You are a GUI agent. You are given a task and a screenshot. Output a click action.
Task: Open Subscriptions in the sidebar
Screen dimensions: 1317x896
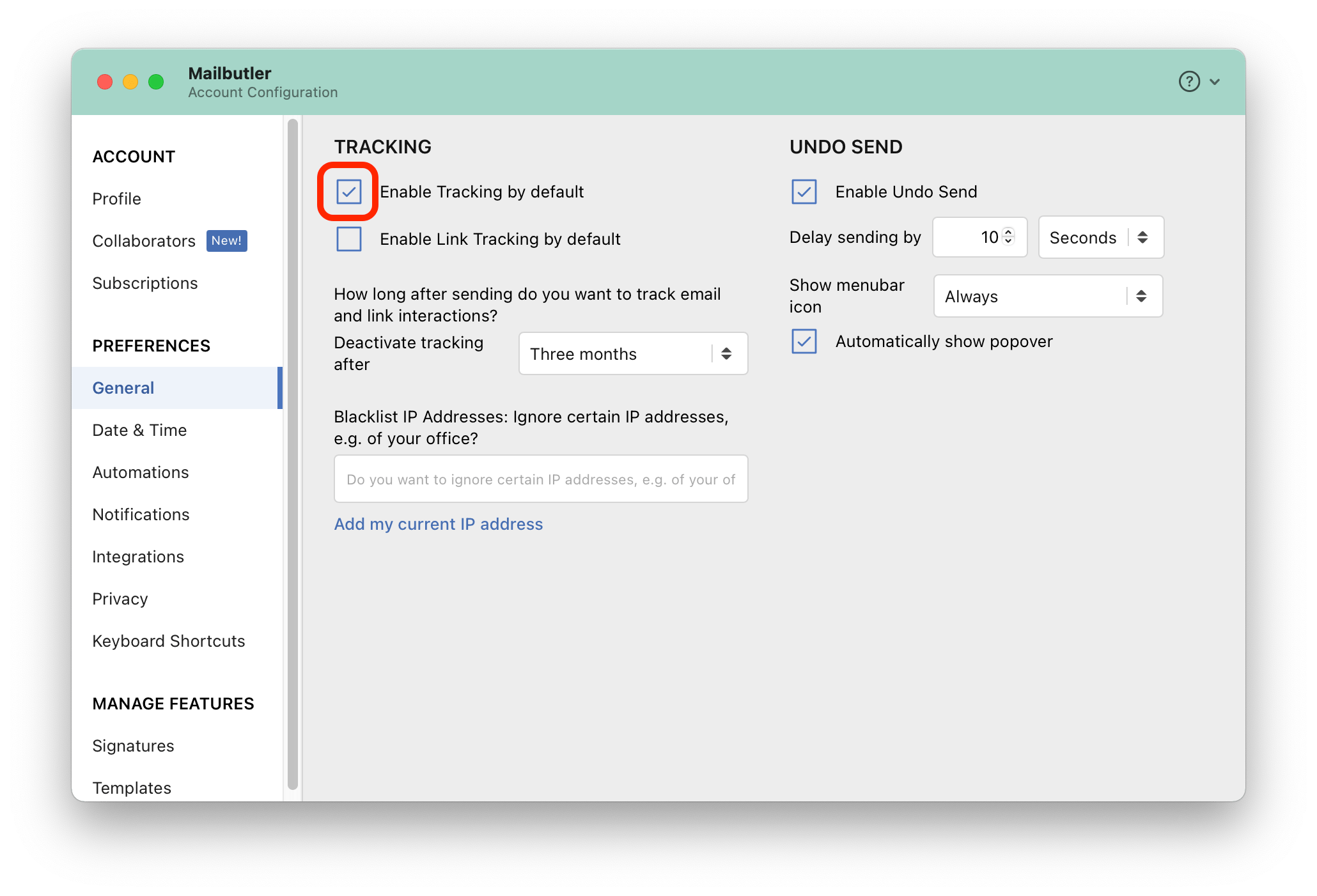click(144, 283)
